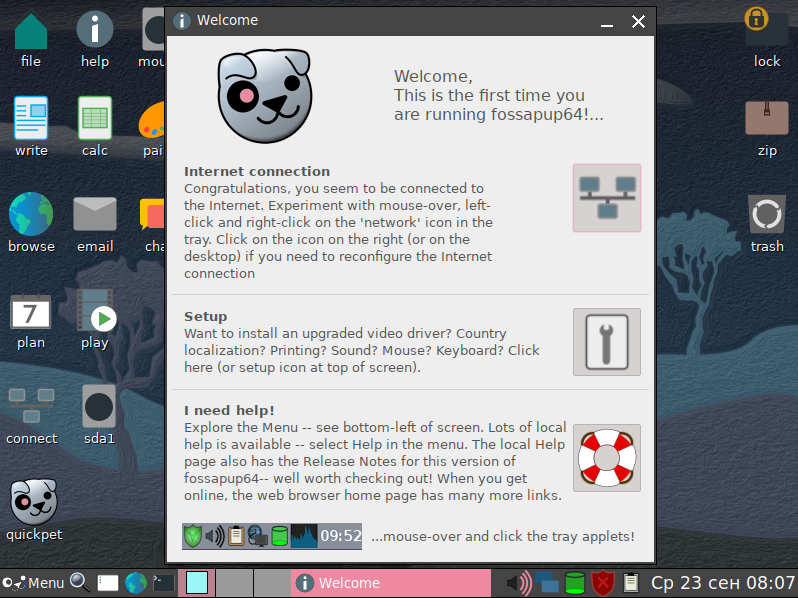Click the show desktop taskbar icon

107,583
